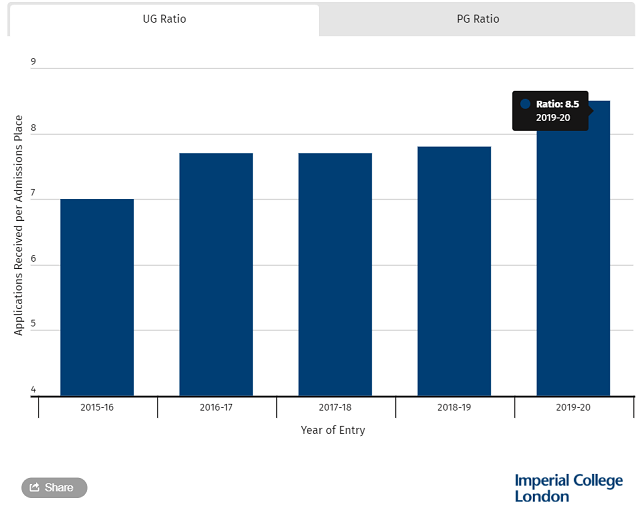This screenshot has height=516, width=640.
Task: Select the 2018-19 bar
Action: tap(454, 271)
